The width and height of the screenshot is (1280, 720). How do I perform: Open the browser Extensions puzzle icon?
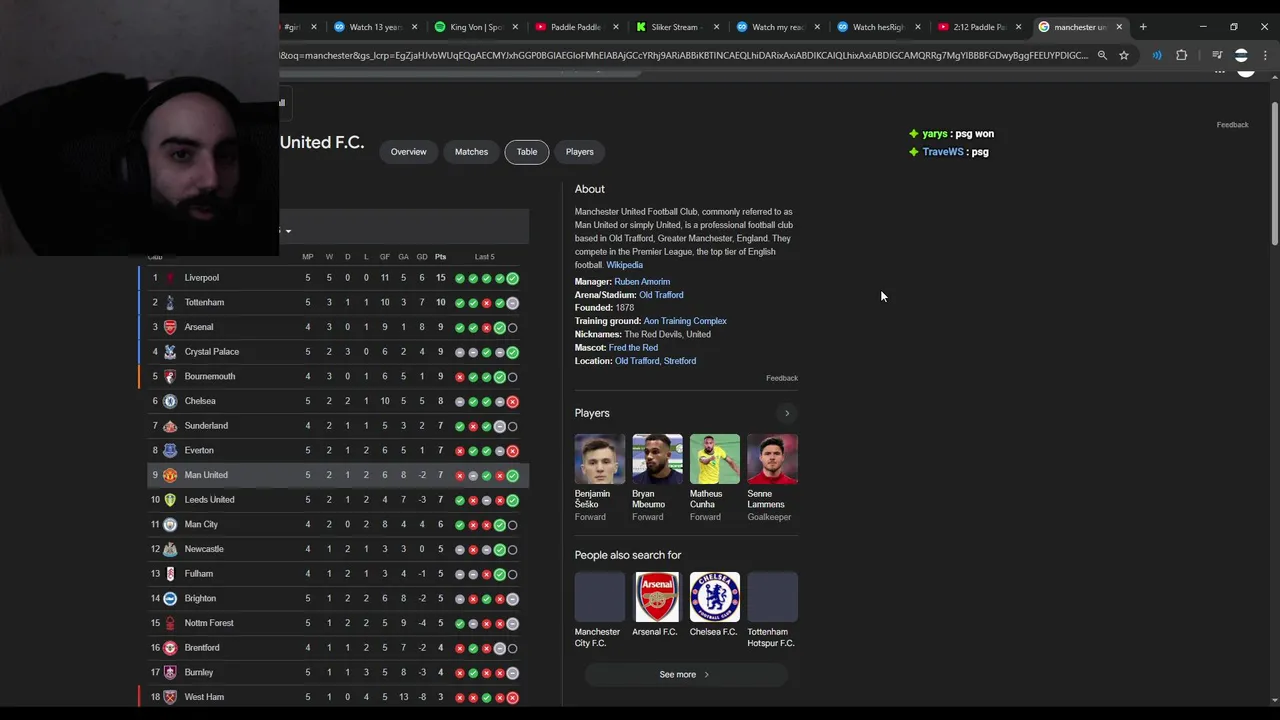coord(1181,55)
